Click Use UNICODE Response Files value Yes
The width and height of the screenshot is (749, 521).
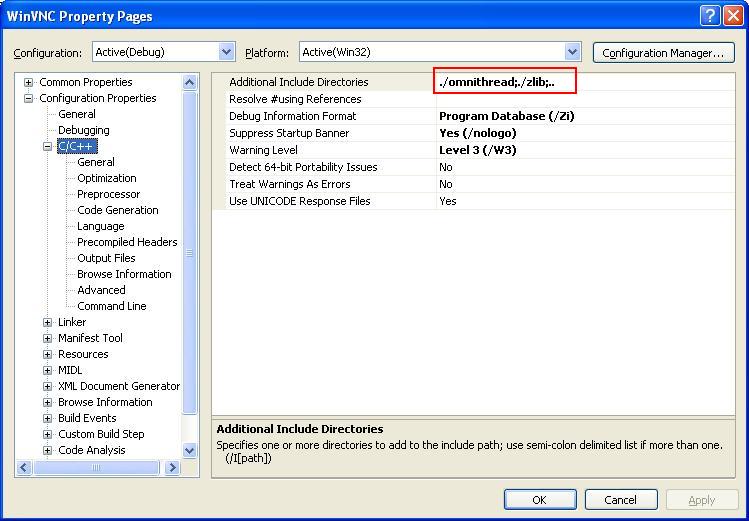[x=448, y=201]
